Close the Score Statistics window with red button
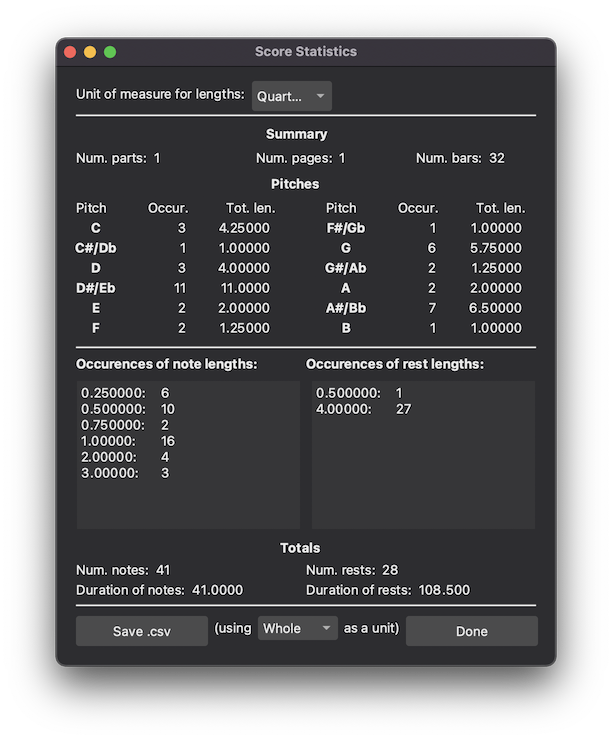 (x=70, y=52)
